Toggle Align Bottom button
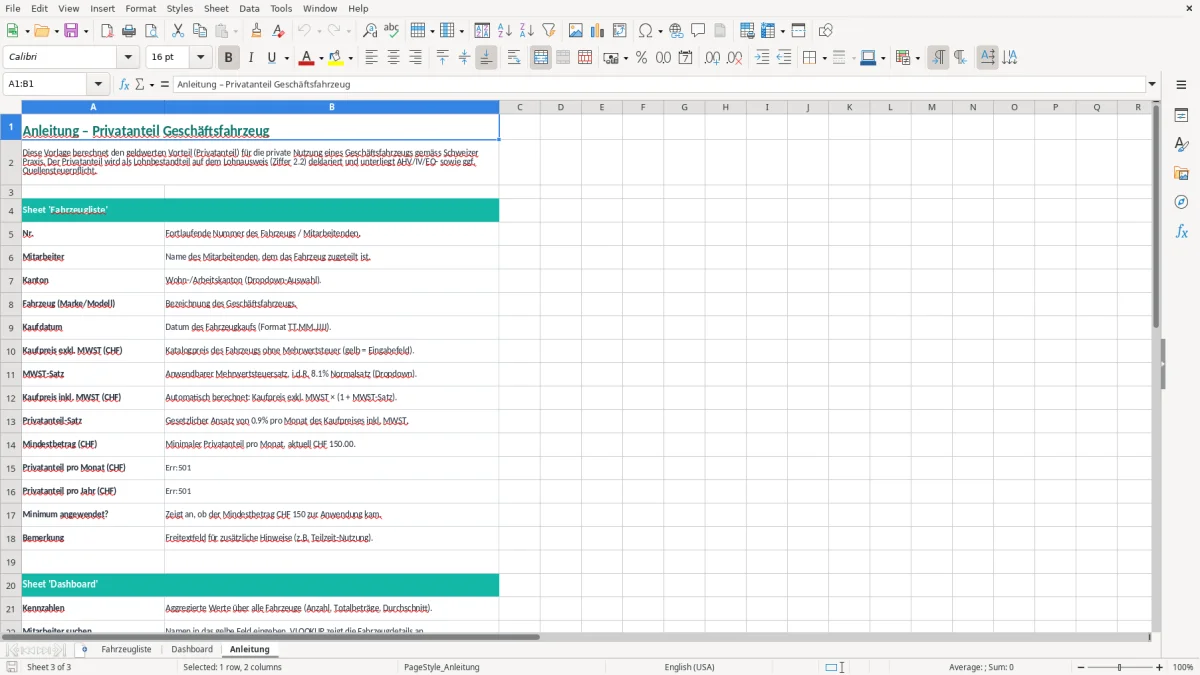The image size is (1200, 675). pyautogui.click(x=486, y=58)
